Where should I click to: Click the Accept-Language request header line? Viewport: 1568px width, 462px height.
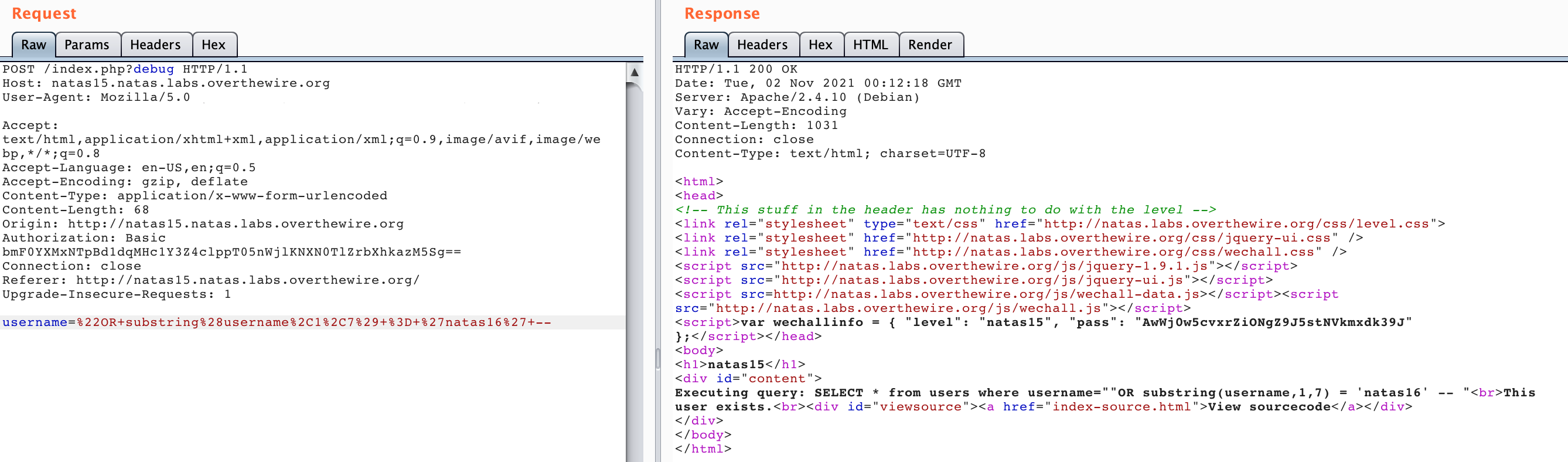coord(129,168)
